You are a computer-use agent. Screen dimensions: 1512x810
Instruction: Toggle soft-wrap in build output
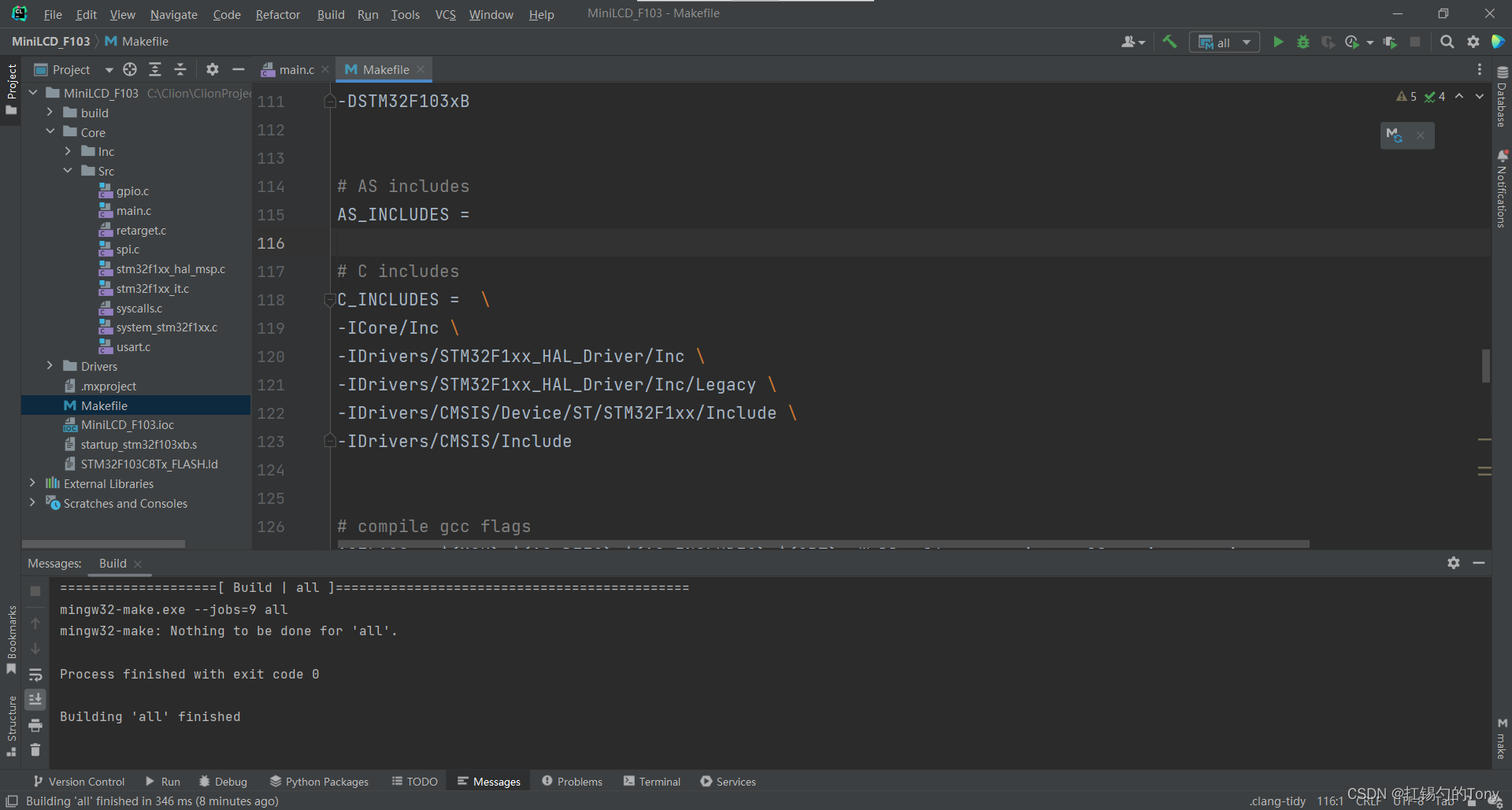[x=35, y=675]
